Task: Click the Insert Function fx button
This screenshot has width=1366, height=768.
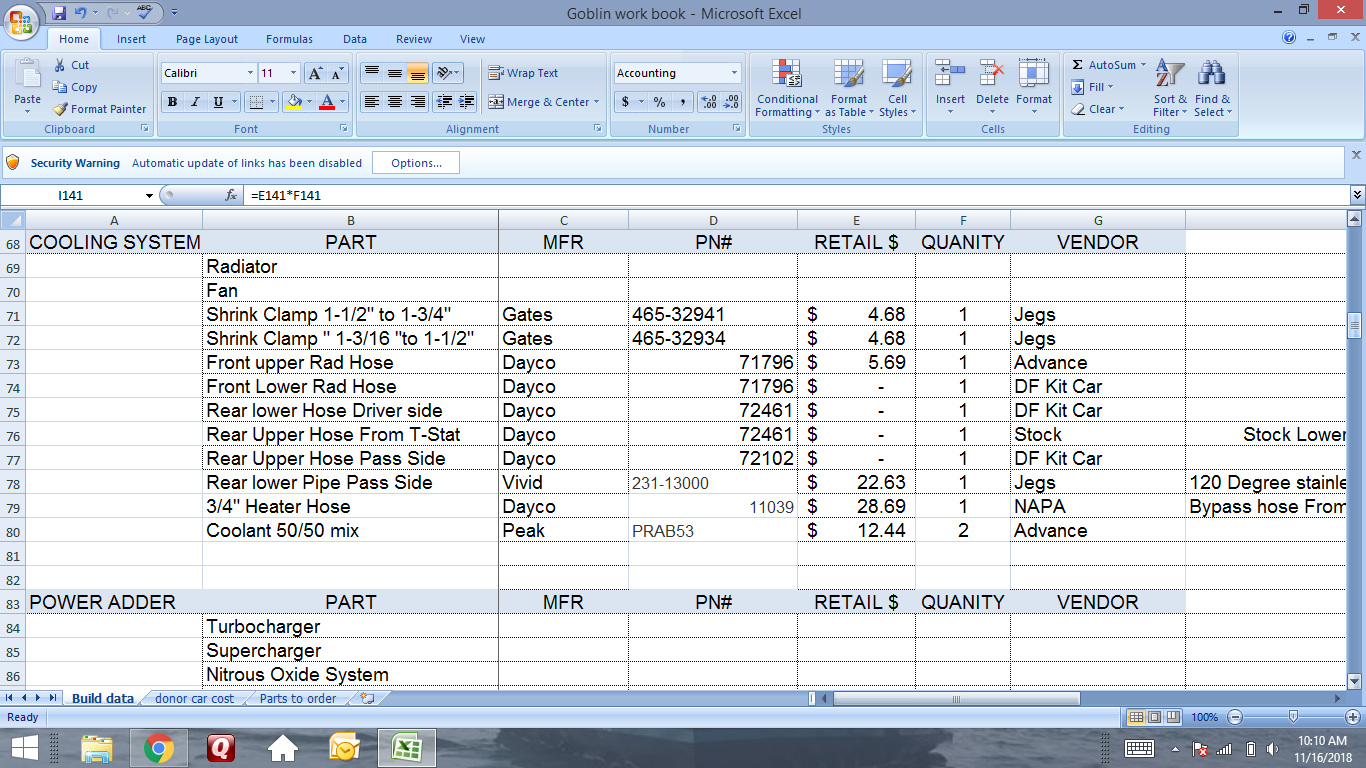Action: click(231, 195)
